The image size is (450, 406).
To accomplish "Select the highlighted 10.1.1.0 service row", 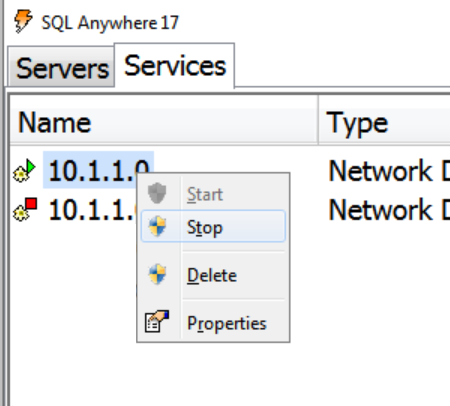I will [x=98, y=170].
